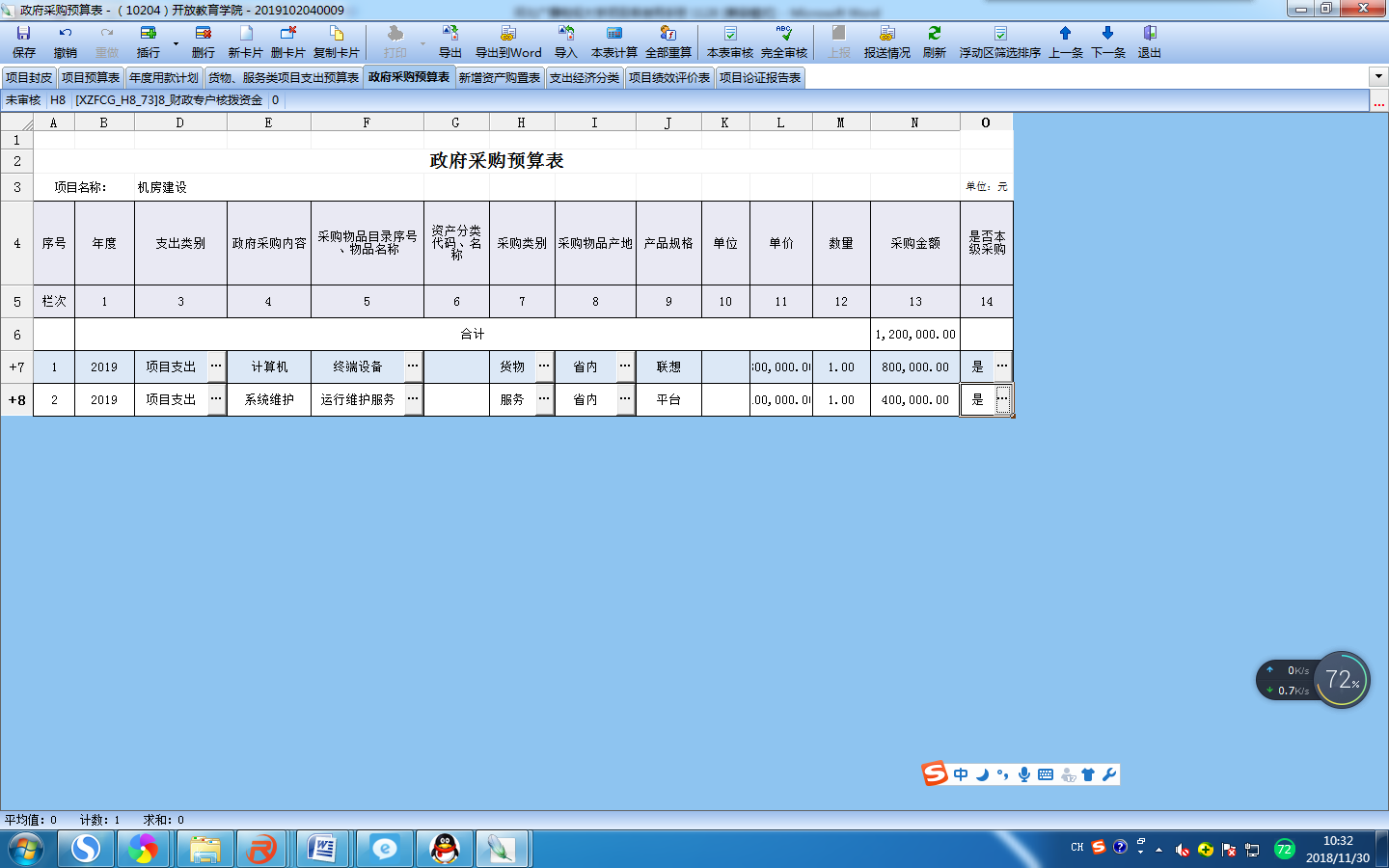Switch to the 新增资产购置表 tab

click(x=499, y=78)
